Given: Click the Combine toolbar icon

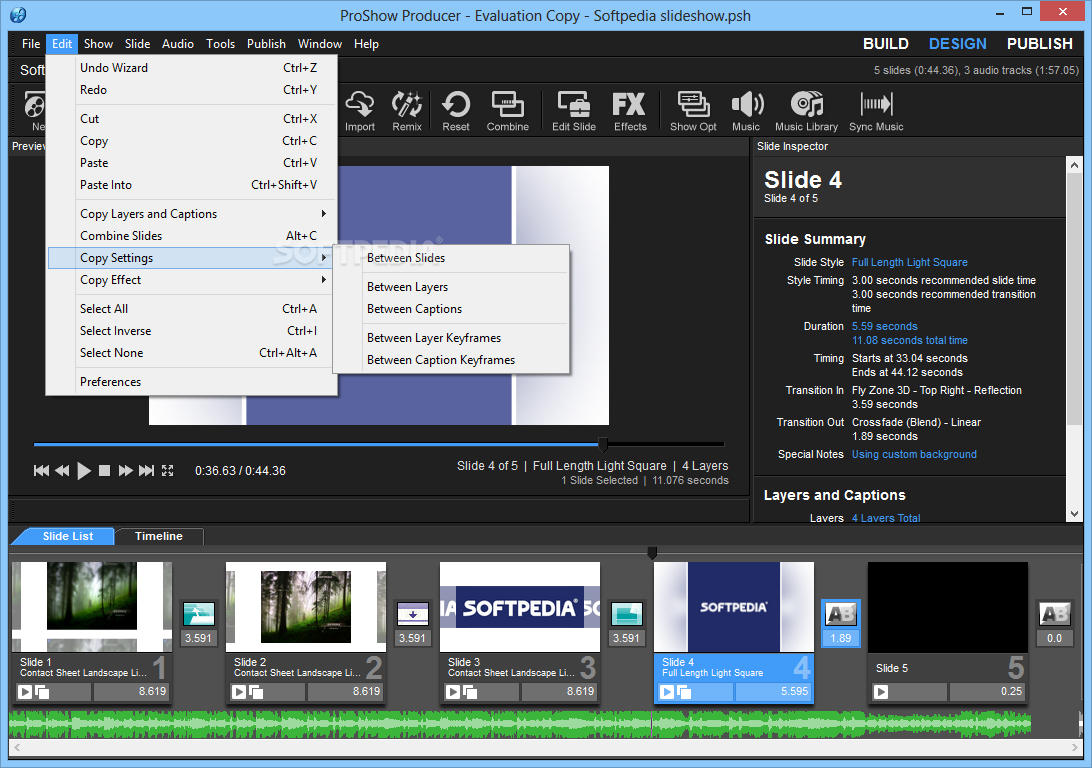Looking at the screenshot, I should [508, 111].
